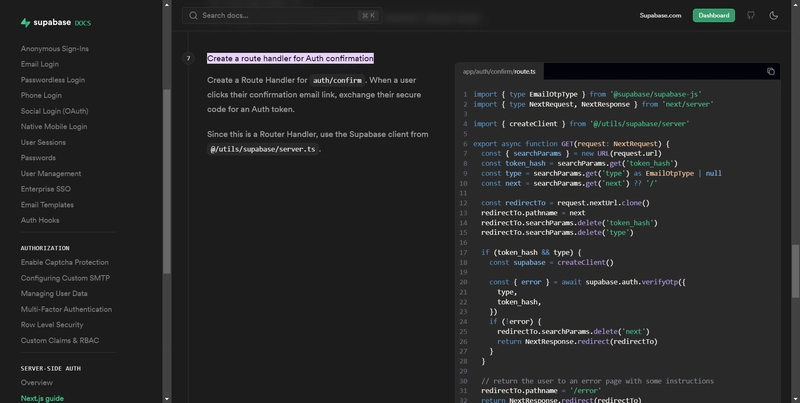Open Enterprise SSO page
800x403 pixels.
(x=45, y=189)
